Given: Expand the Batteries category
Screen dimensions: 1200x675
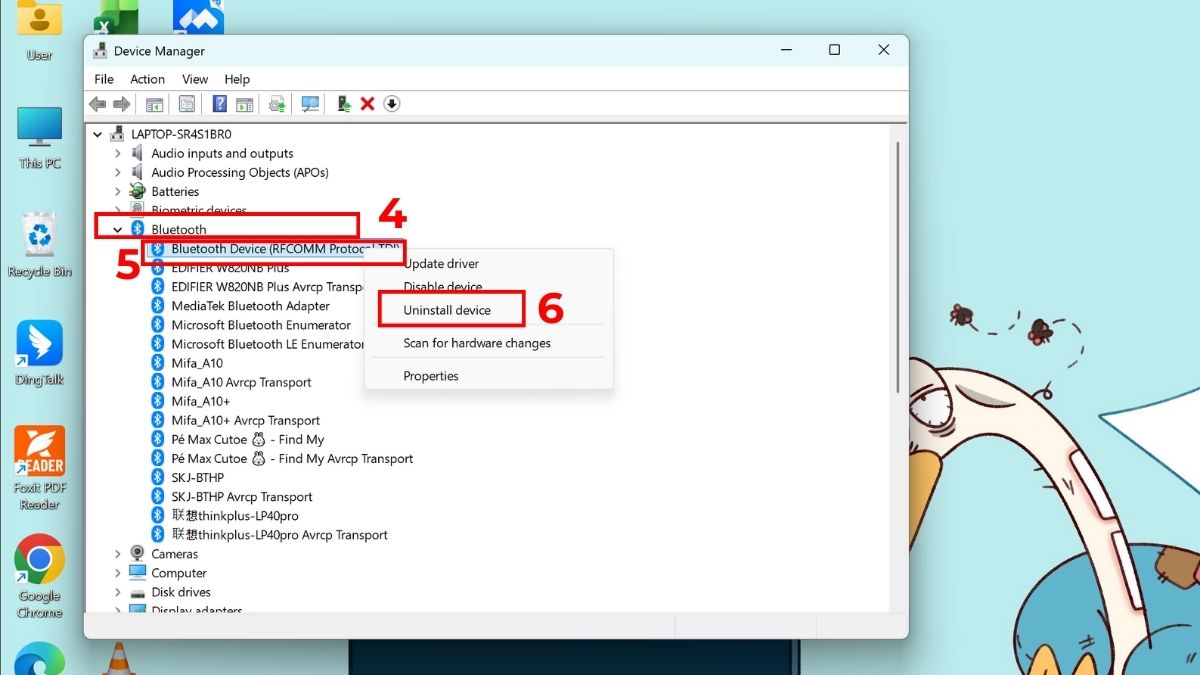Looking at the screenshot, I should pyautogui.click(x=118, y=191).
